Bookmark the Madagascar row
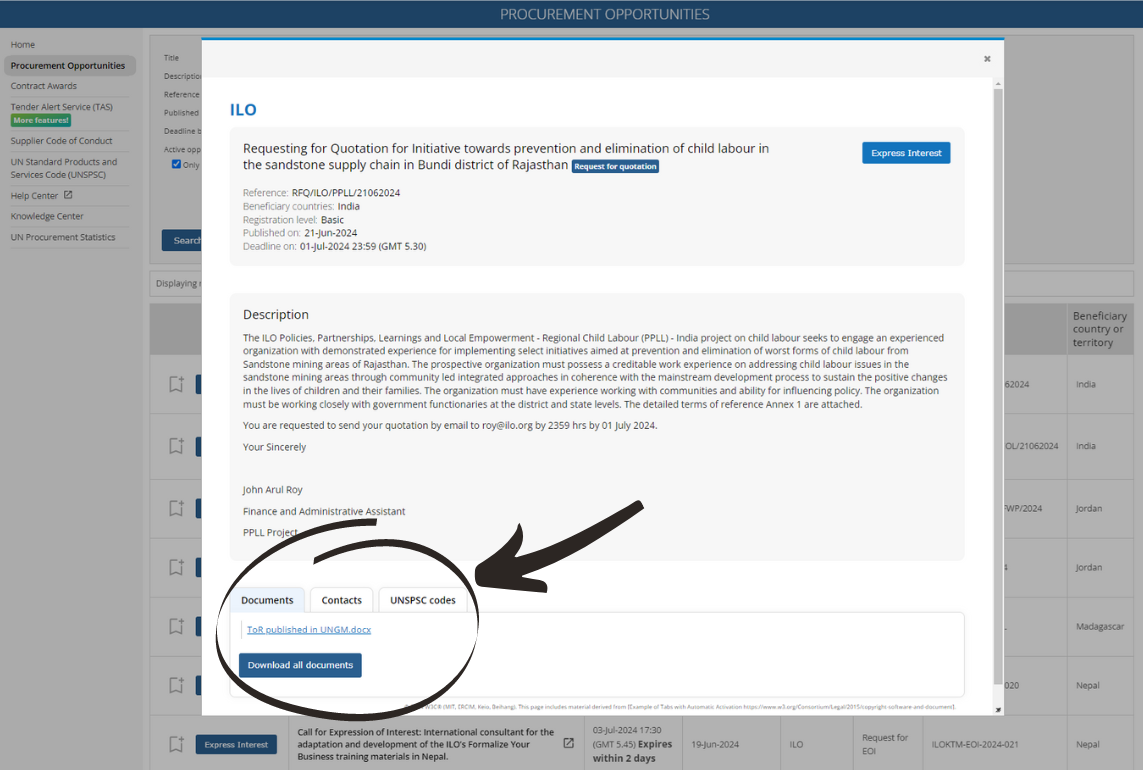This screenshot has width=1143, height=770. [x=176, y=626]
